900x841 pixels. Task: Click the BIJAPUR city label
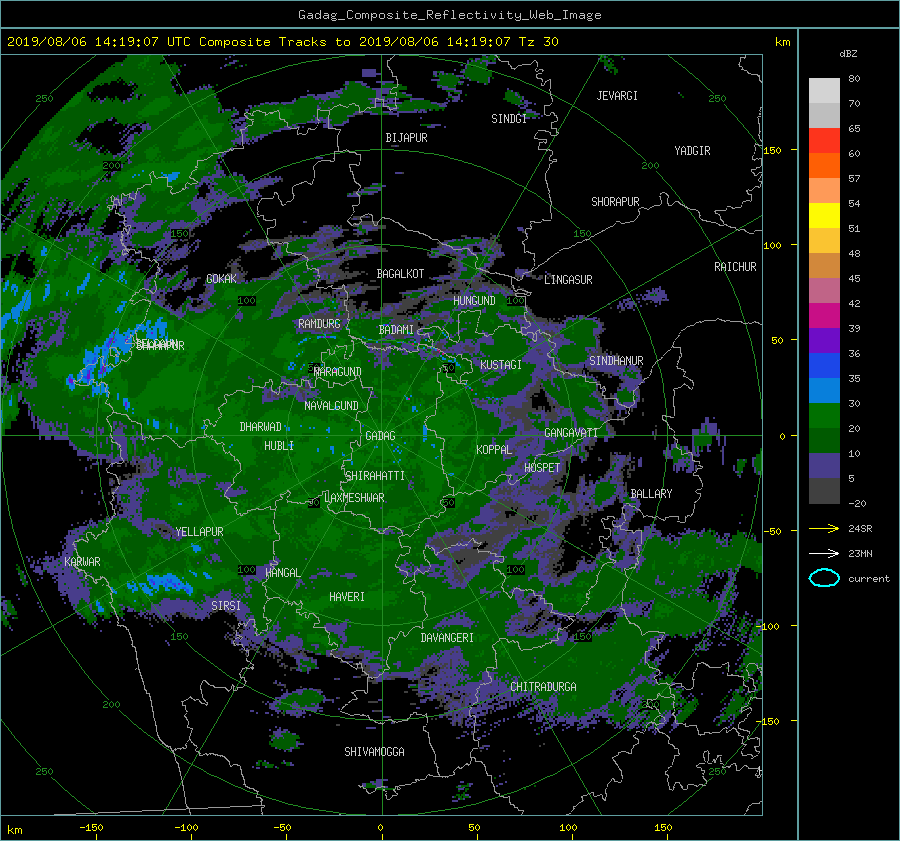(x=406, y=138)
